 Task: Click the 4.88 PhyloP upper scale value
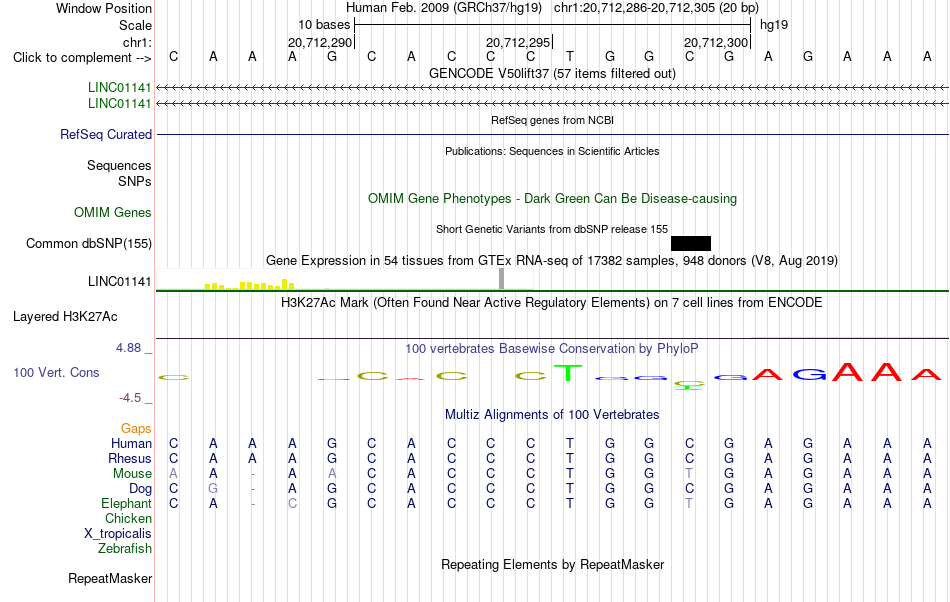click(128, 348)
